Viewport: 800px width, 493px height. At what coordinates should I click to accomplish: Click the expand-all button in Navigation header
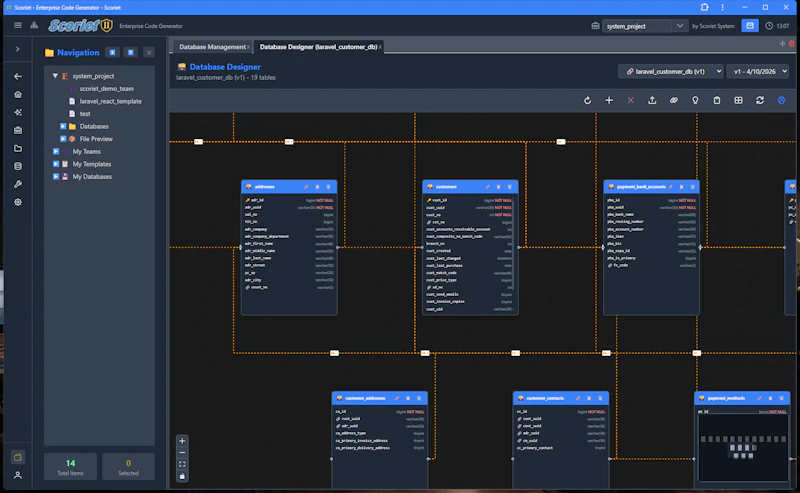click(x=112, y=53)
